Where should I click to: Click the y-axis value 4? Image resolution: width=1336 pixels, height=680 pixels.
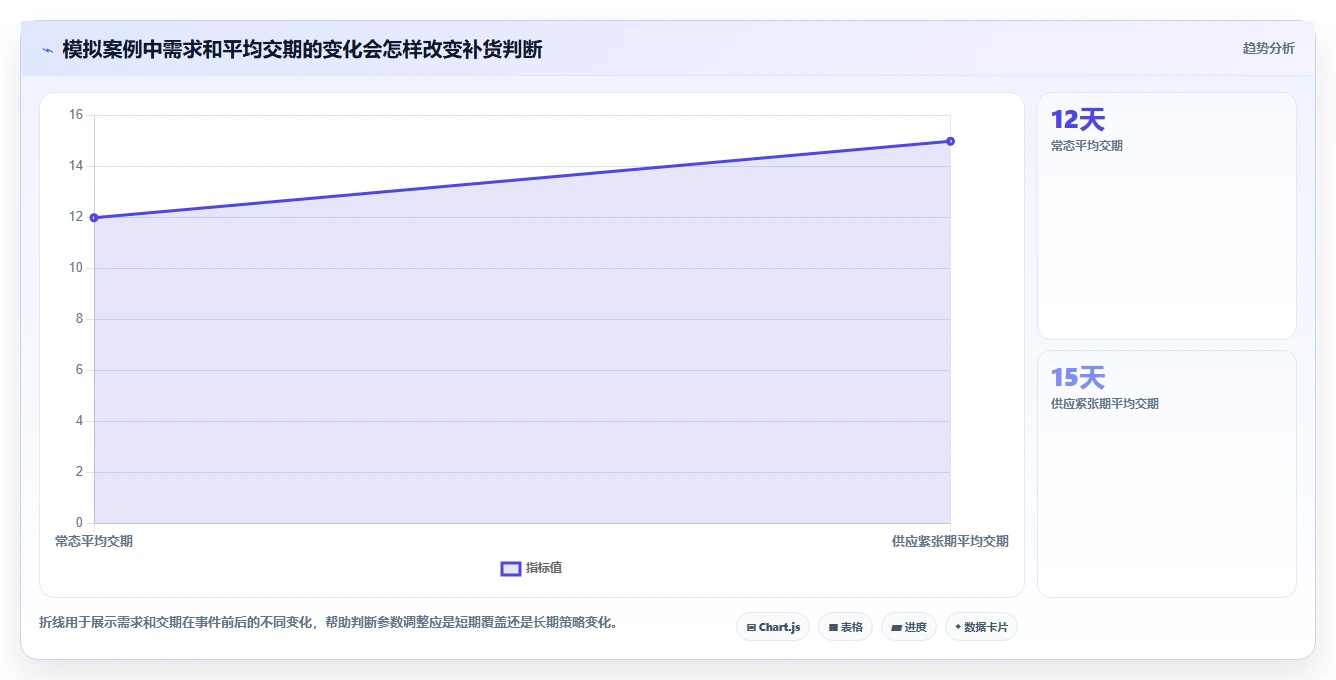(x=80, y=421)
